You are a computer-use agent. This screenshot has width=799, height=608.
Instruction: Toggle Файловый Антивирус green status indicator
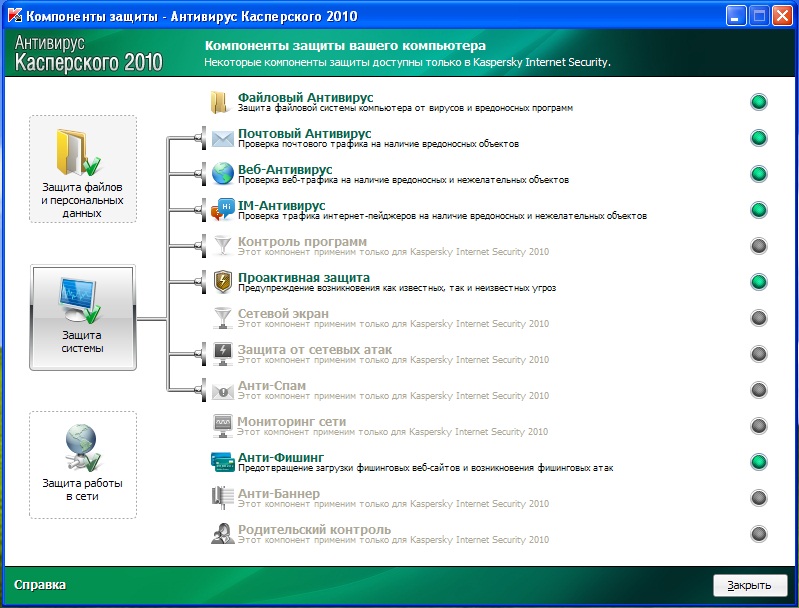[x=759, y=102]
